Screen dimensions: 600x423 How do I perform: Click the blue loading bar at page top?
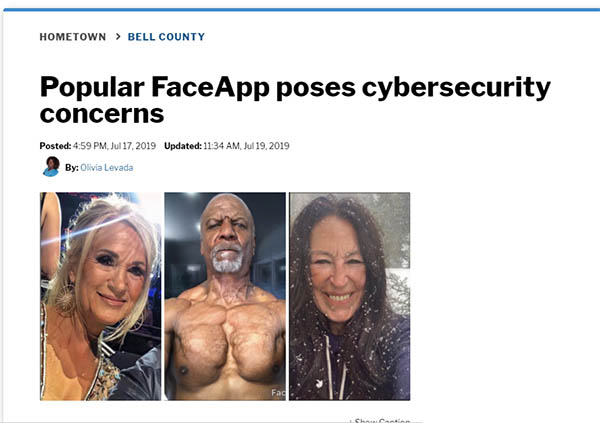(x=302, y=10)
